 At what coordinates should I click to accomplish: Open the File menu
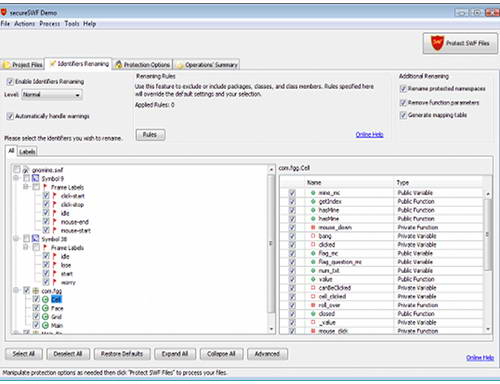click(5, 24)
